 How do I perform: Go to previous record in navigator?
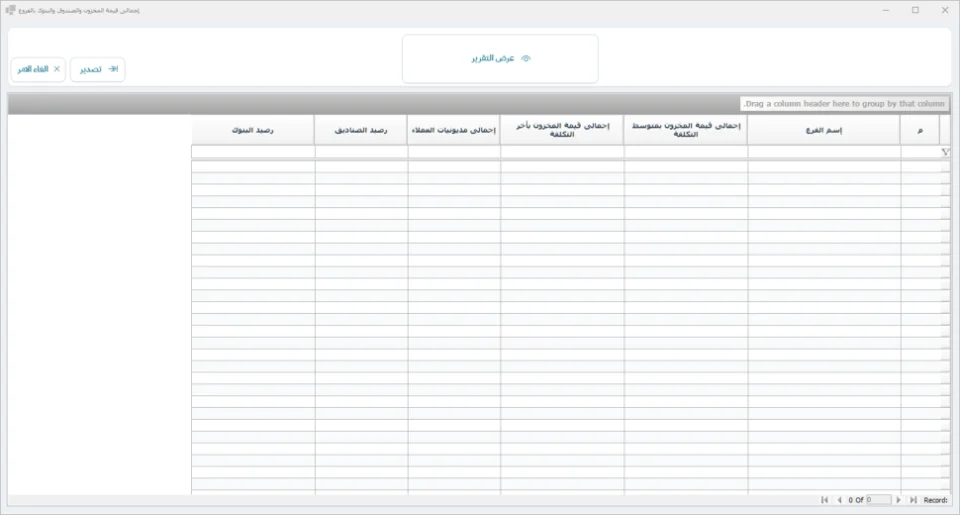coord(839,500)
